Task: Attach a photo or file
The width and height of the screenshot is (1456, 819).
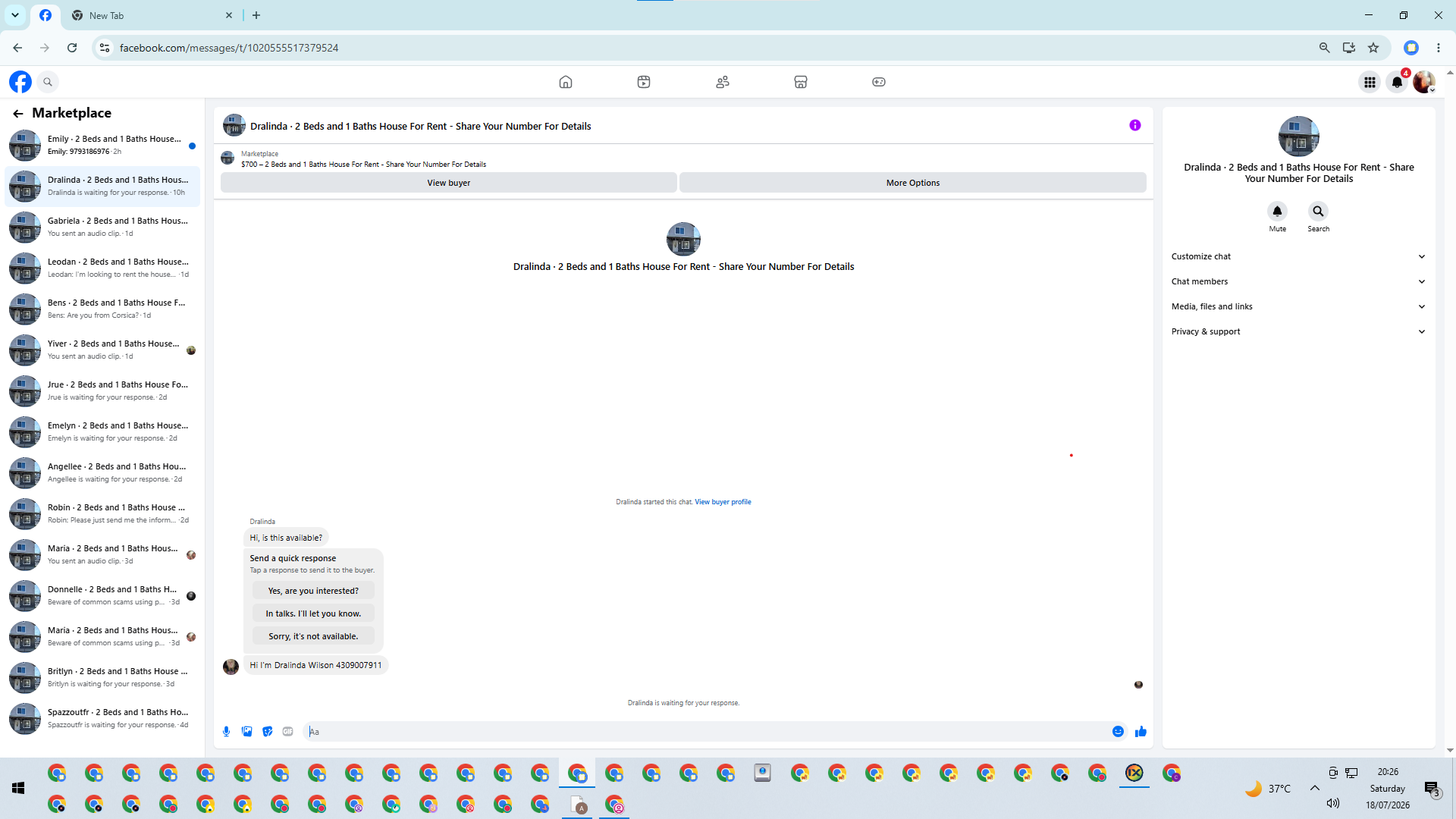Action: pyautogui.click(x=246, y=732)
